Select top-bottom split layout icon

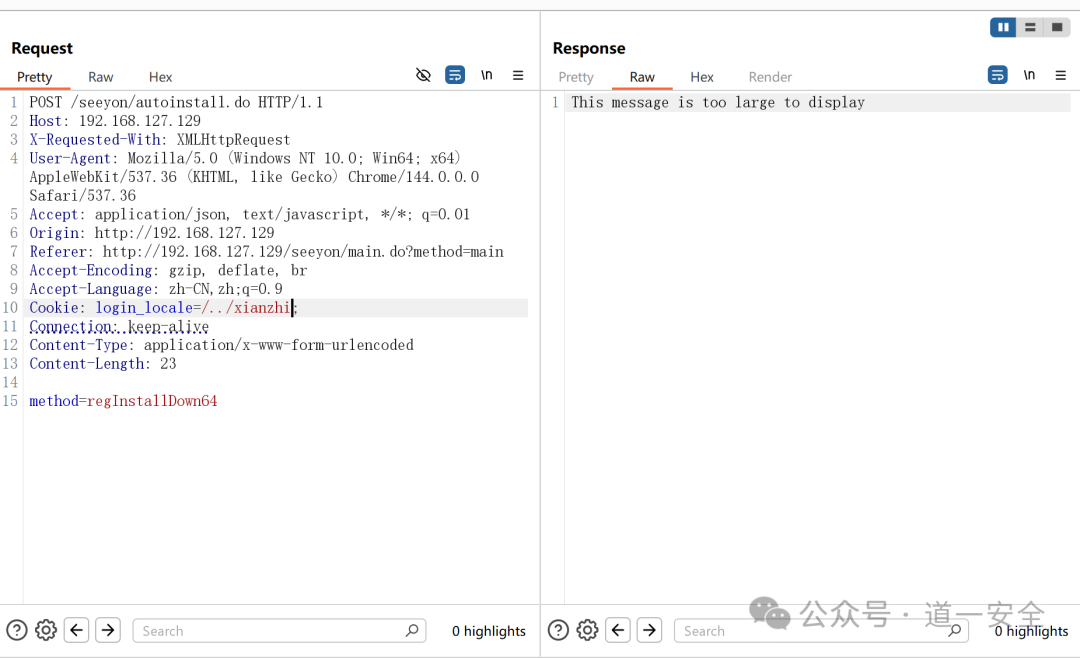coord(1030,28)
